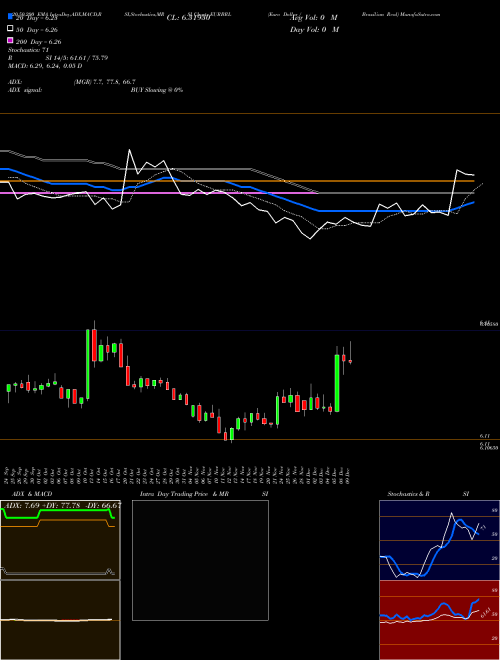Viewport: 500px width, 660px height.
Task: Click the '(MGR) 7.7, 77.8, 66.7' ADX values
Action: pos(105,82)
